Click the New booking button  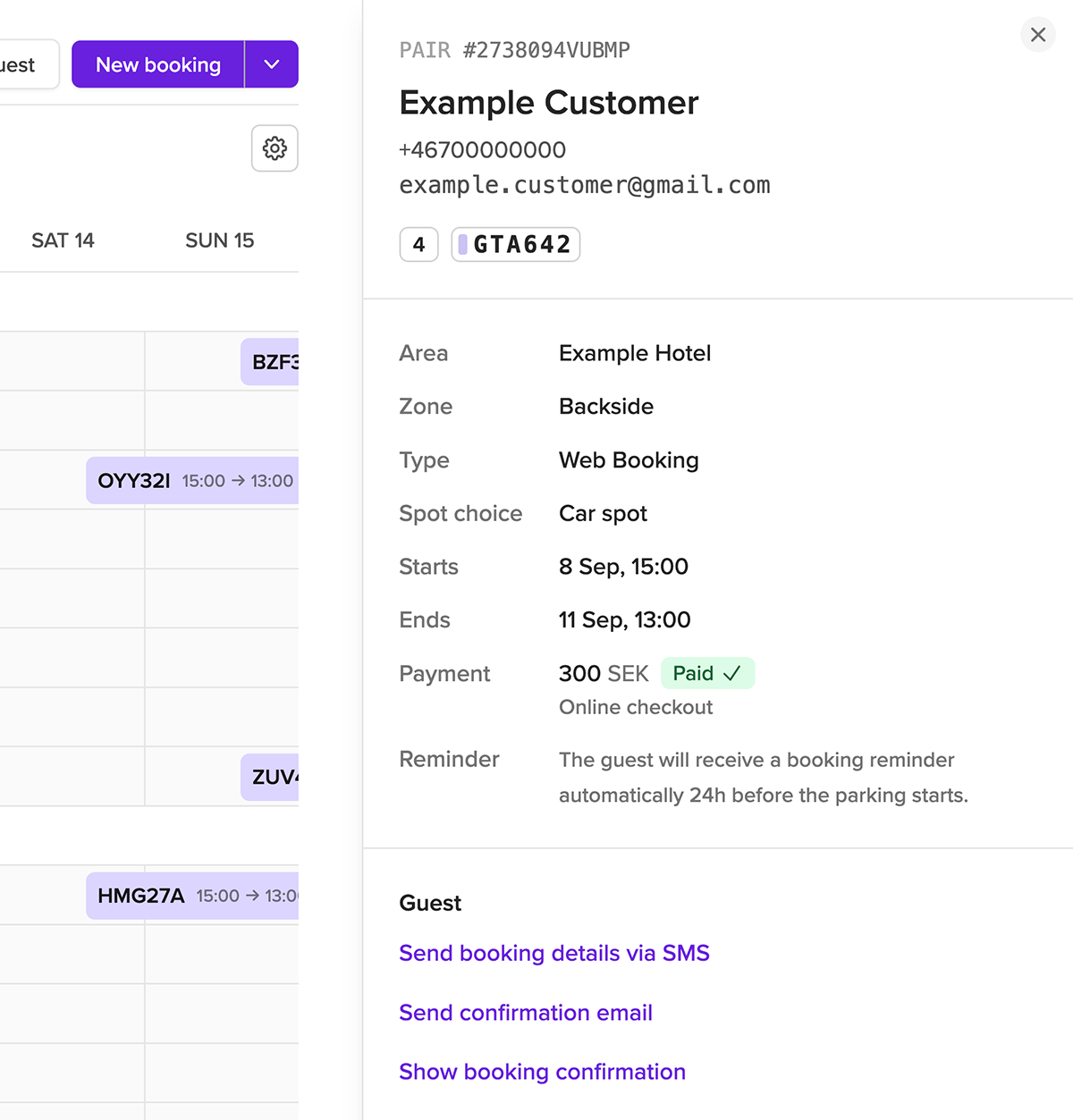158,64
